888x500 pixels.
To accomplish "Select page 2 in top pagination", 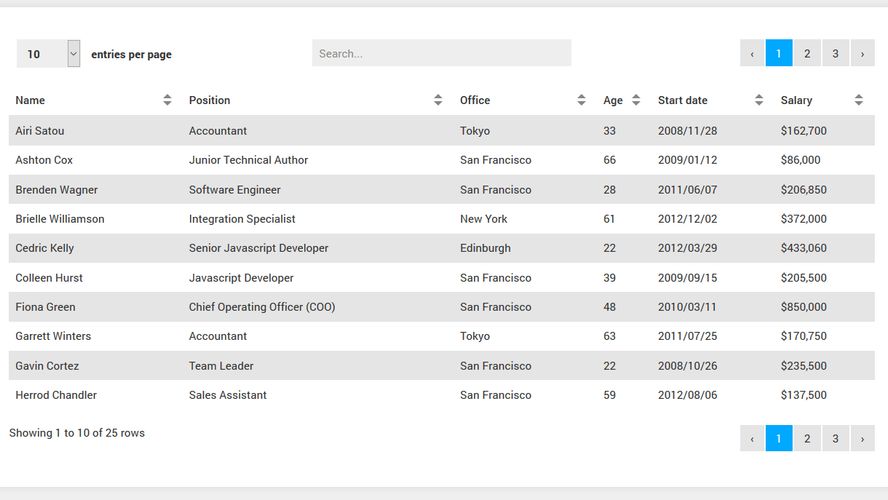I will click(x=807, y=53).
